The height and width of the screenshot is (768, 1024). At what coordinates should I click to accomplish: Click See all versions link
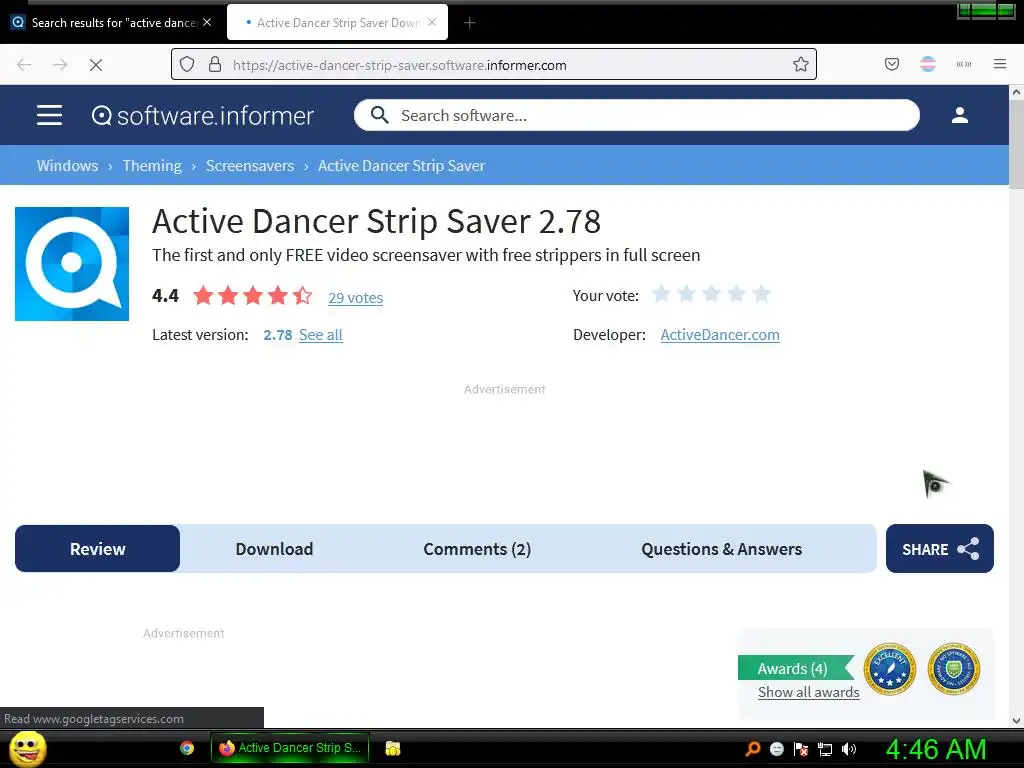coord(321,335)
